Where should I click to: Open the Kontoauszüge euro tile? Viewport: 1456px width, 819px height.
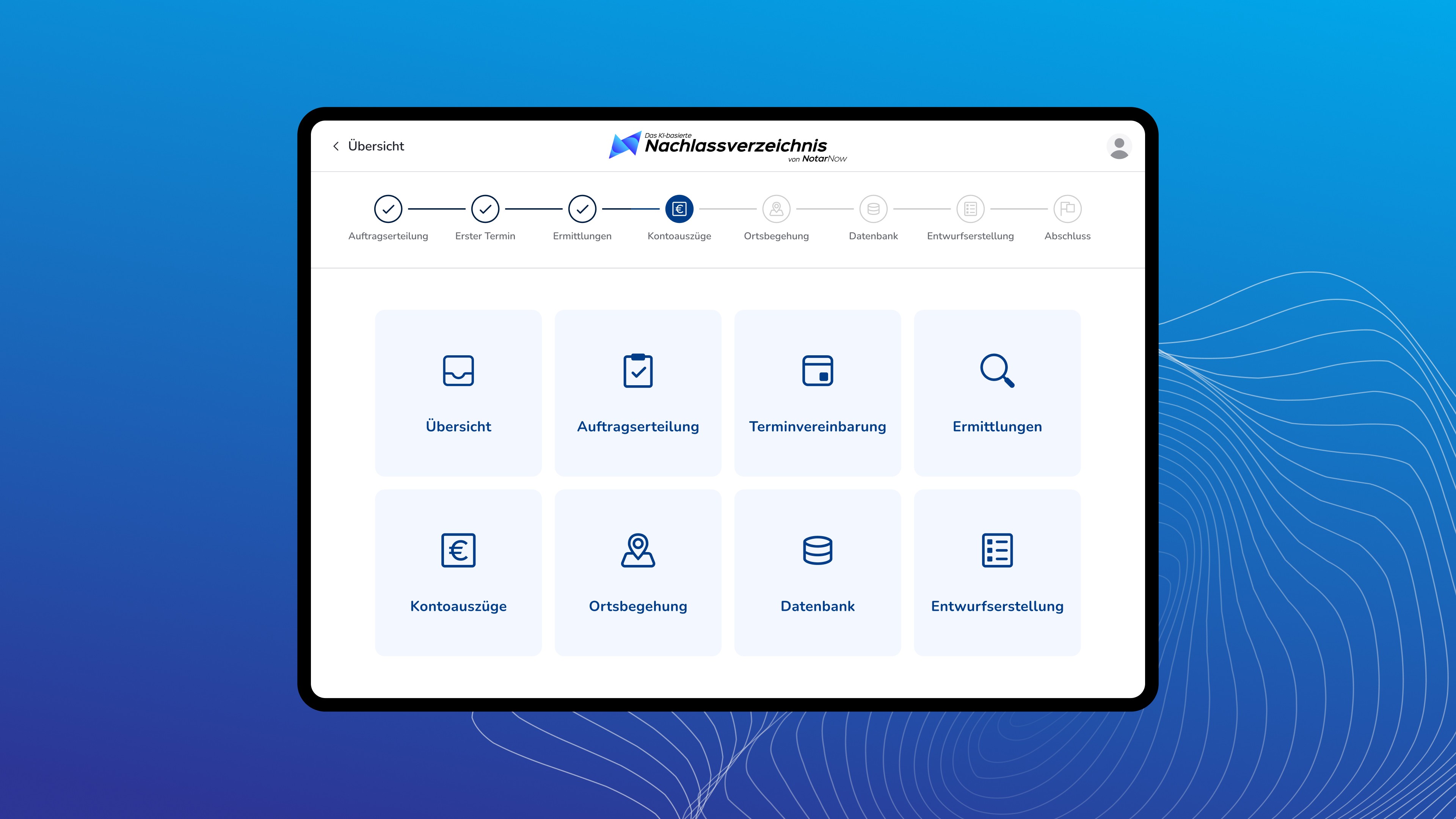458,572
